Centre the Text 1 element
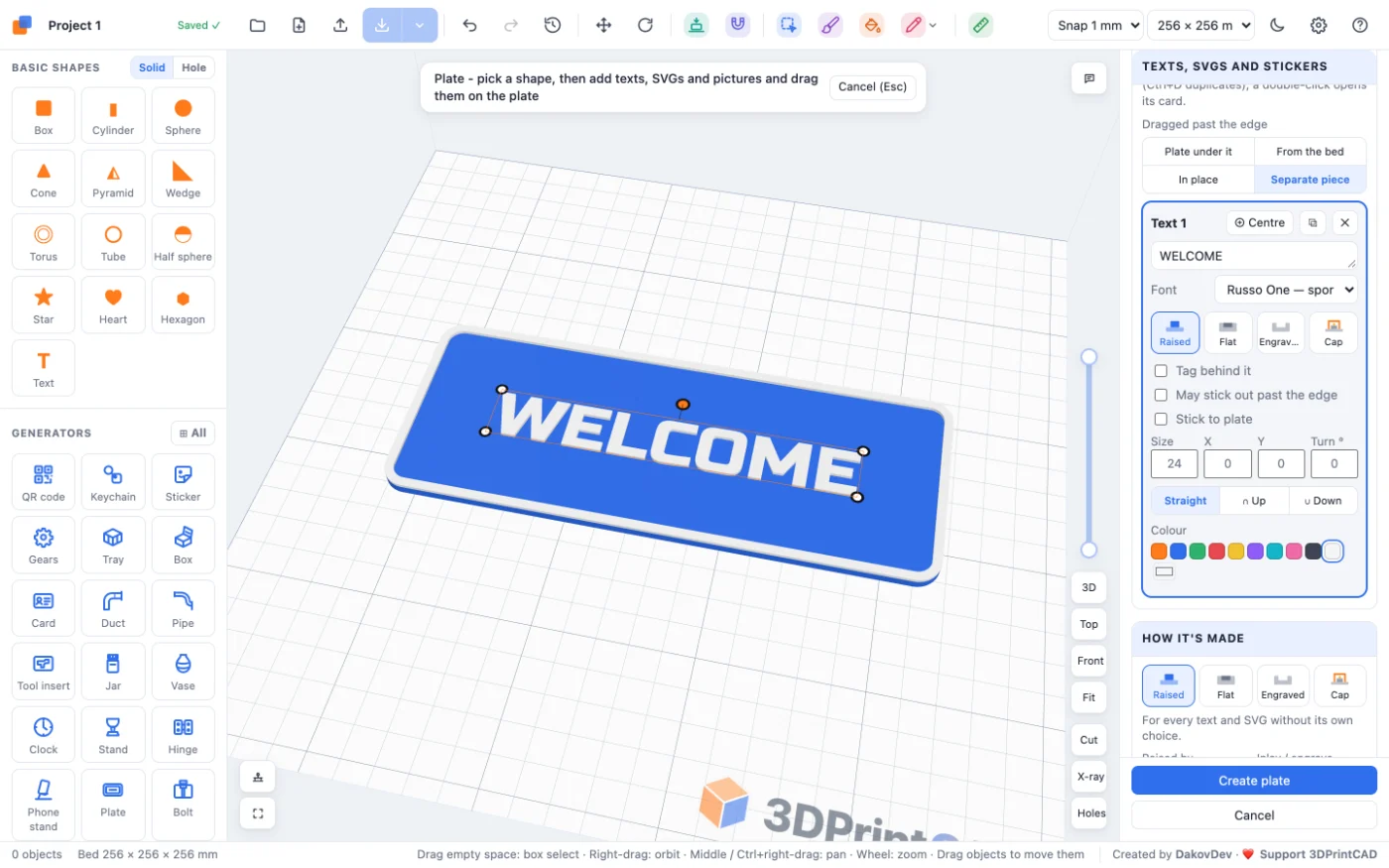This screenshot has width=1389, height=868. click(1259, 223)
